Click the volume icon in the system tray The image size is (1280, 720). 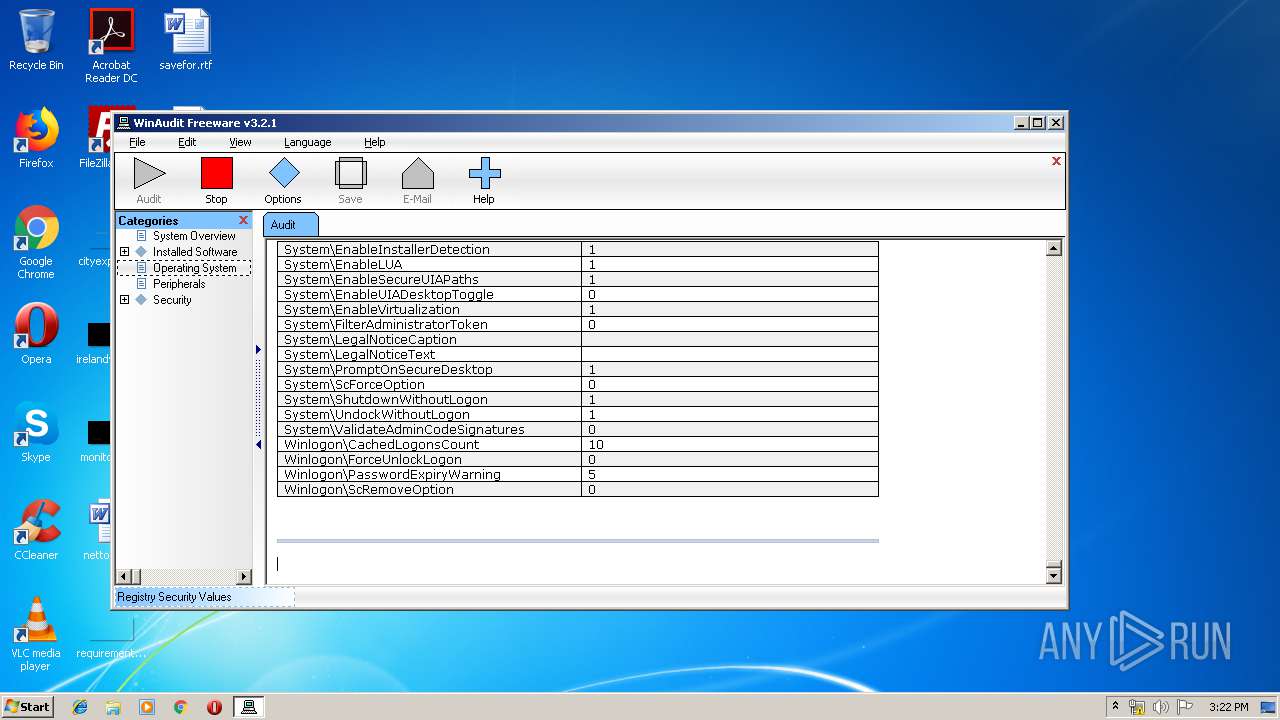coord(1160,707)
